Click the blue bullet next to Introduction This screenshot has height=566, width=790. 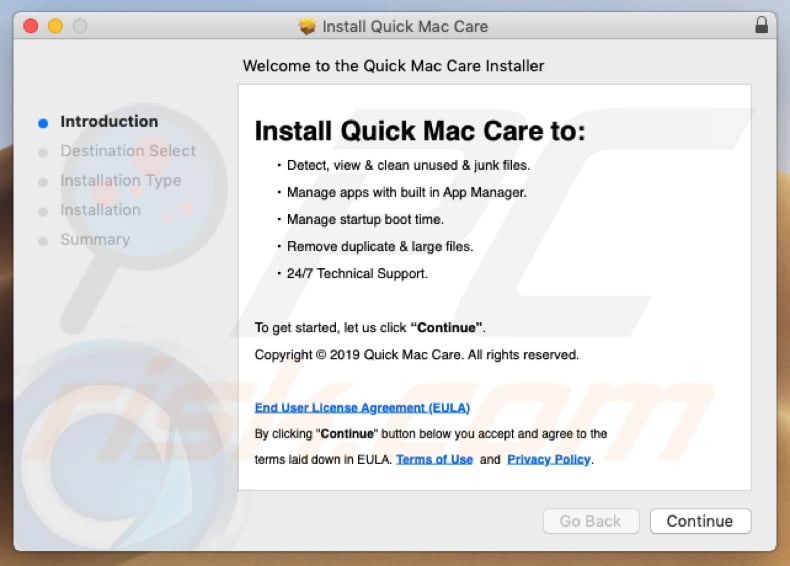point(43,123)
